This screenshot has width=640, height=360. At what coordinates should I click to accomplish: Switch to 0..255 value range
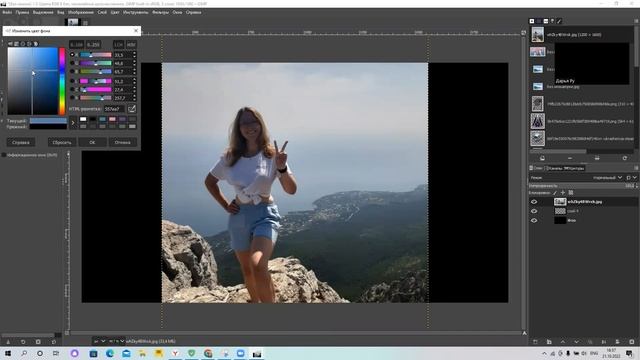[x=93, y=44]
